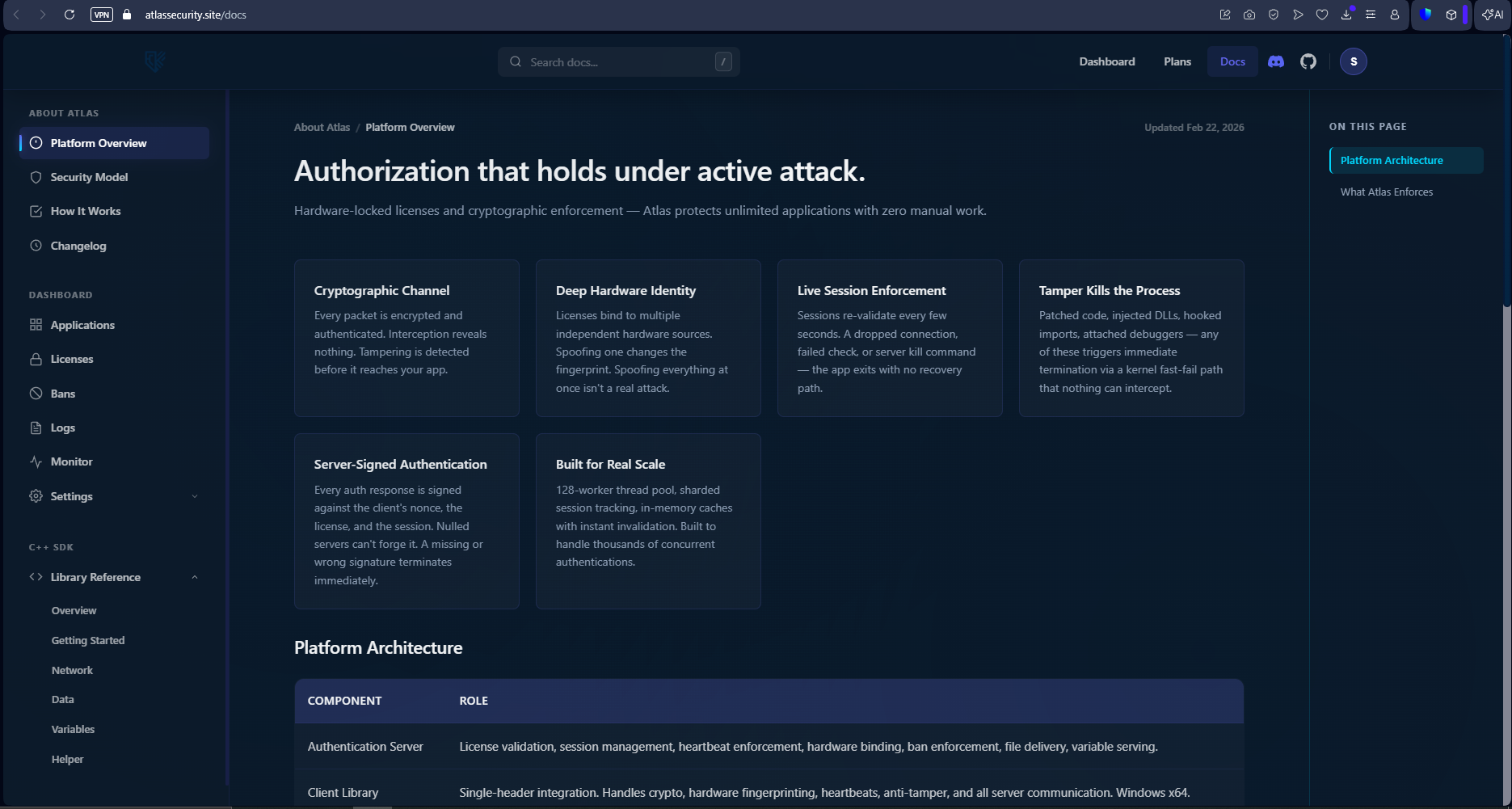Open the pinboard edit icon in browser toolbar
This screenshot has height=809, width=1512.
1225,15
